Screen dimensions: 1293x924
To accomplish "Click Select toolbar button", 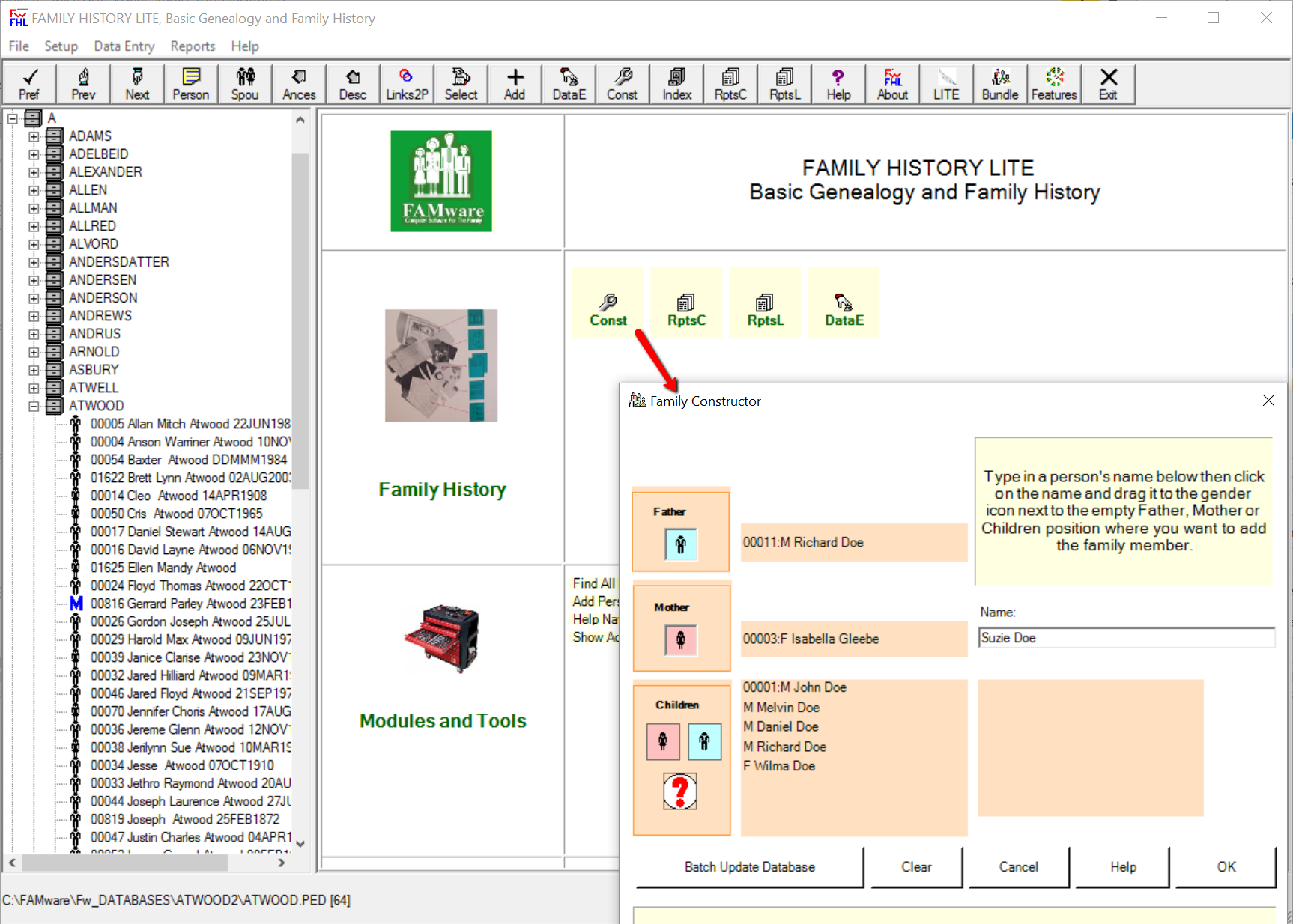I will click(461, 84).
